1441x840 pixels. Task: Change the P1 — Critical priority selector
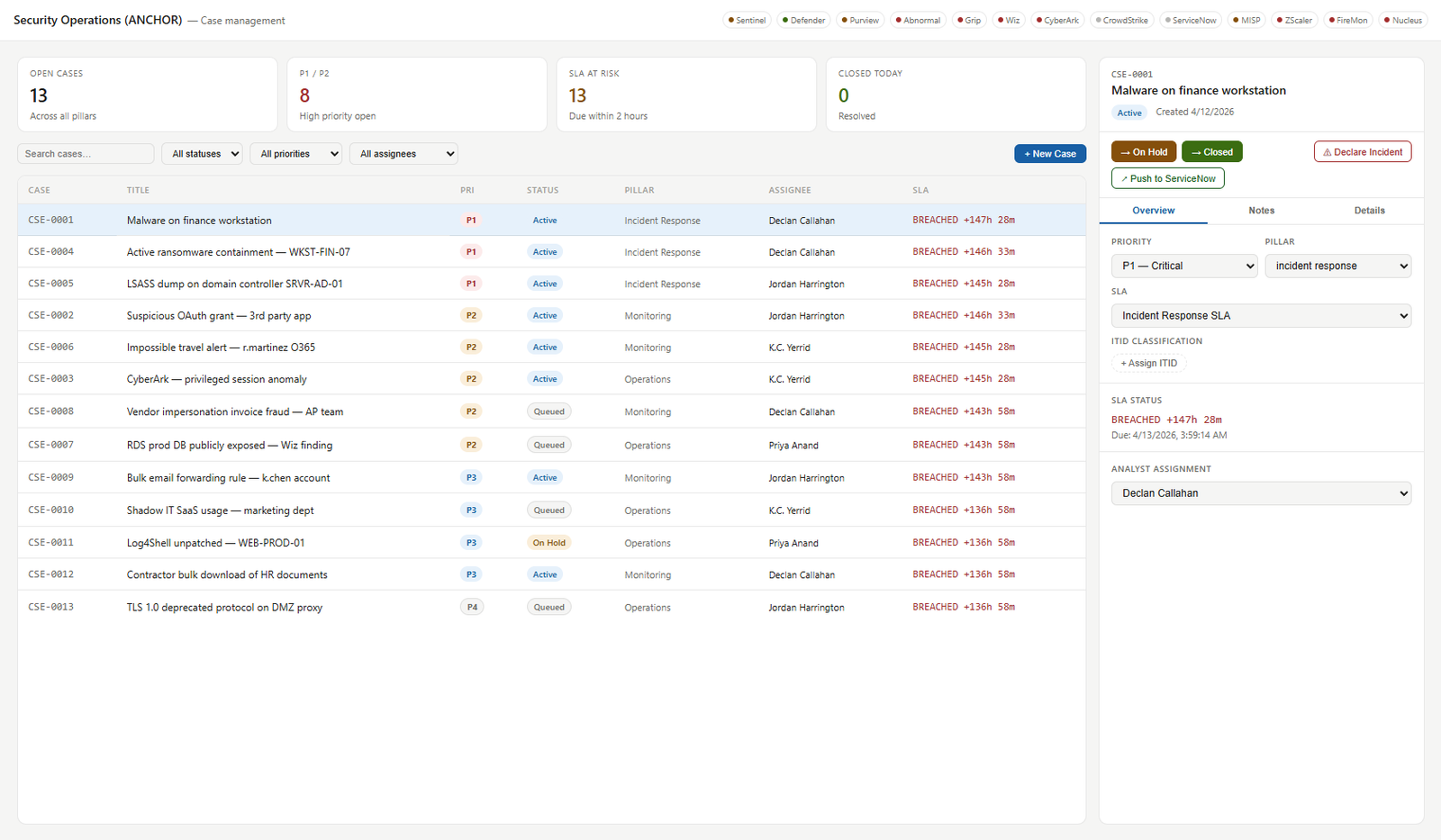(x=1184, y=266)
